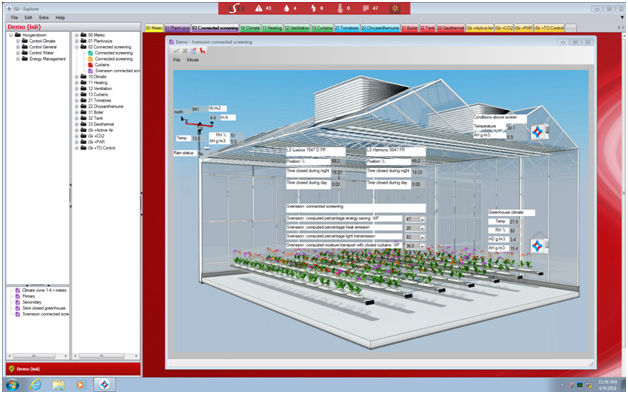Click the lightning bolt icon in the status bar
This screenshot has height=394, width=628.
pyautogui.click(x=313, y=8)
